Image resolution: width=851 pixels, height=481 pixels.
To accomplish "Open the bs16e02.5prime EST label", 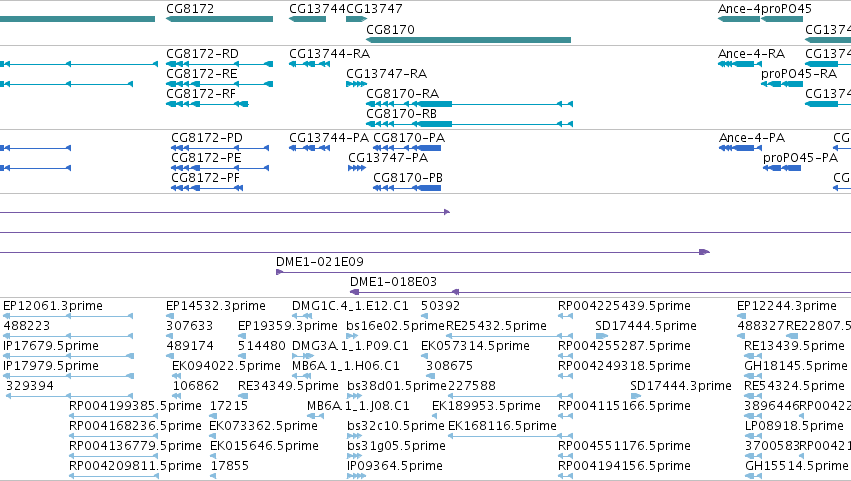I will point(396,326).
